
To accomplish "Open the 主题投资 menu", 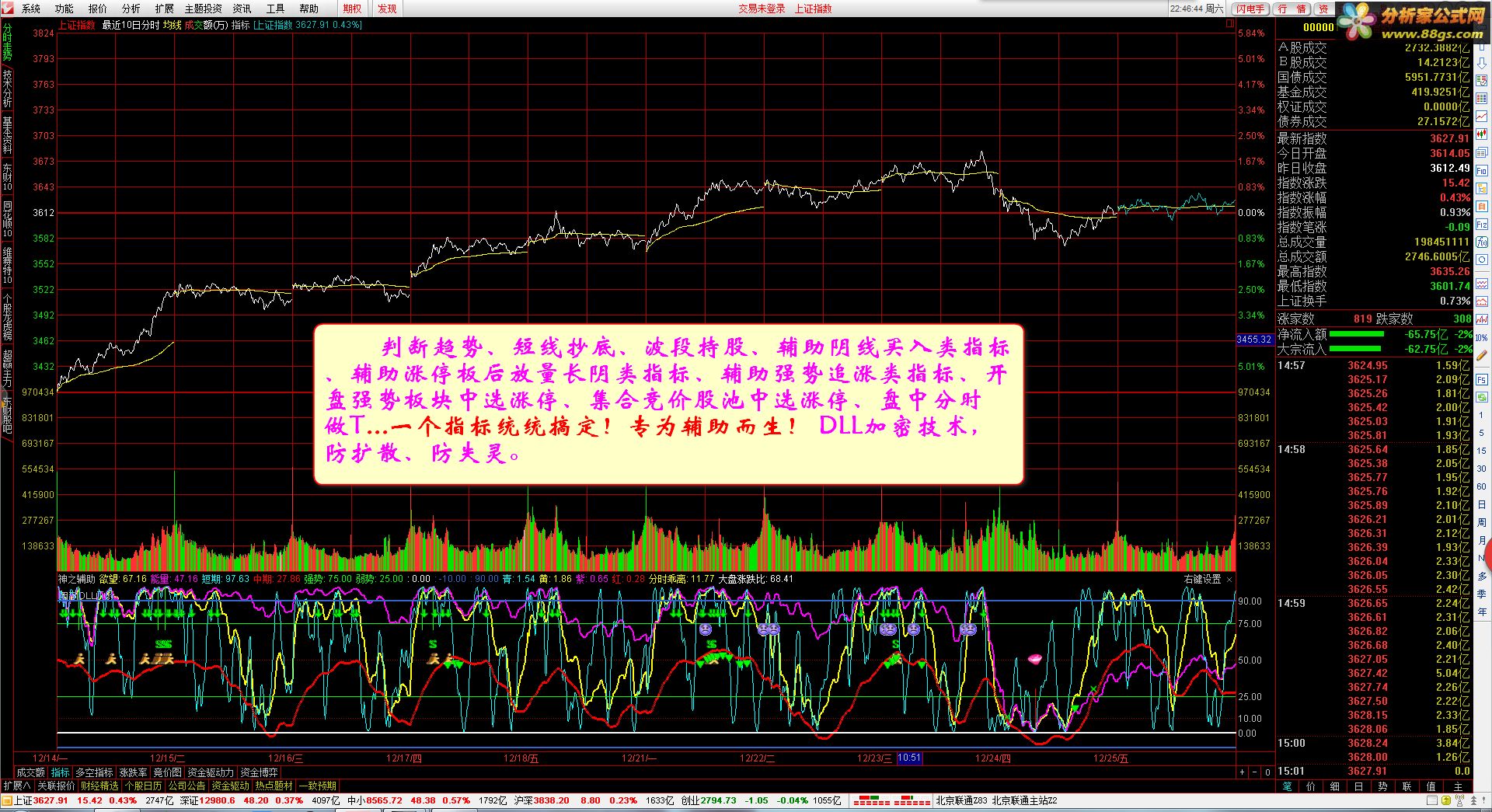I will coord(203,9).
